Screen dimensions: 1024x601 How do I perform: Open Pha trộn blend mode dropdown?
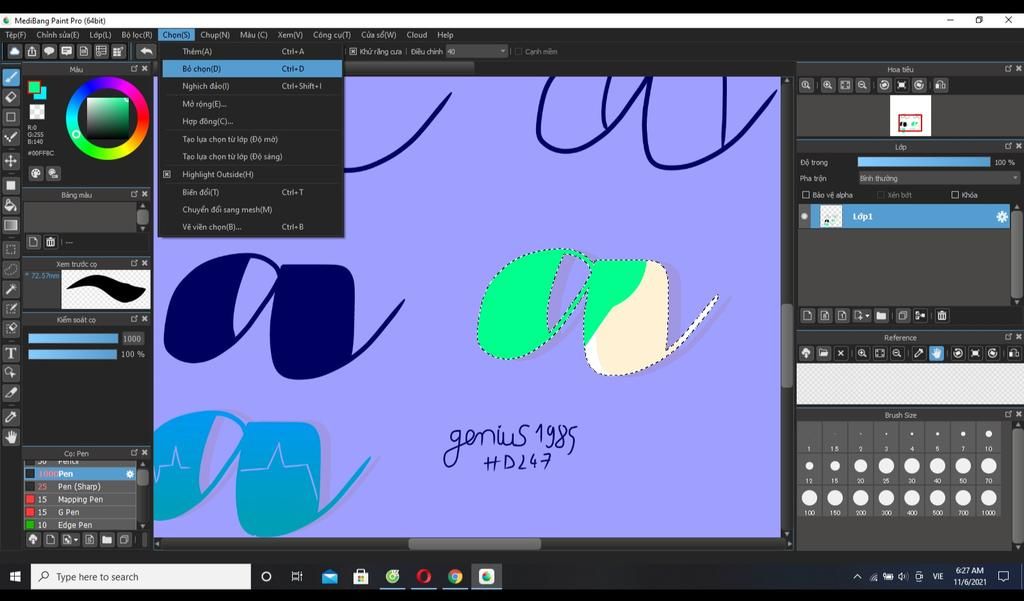(x=938, y=178)
